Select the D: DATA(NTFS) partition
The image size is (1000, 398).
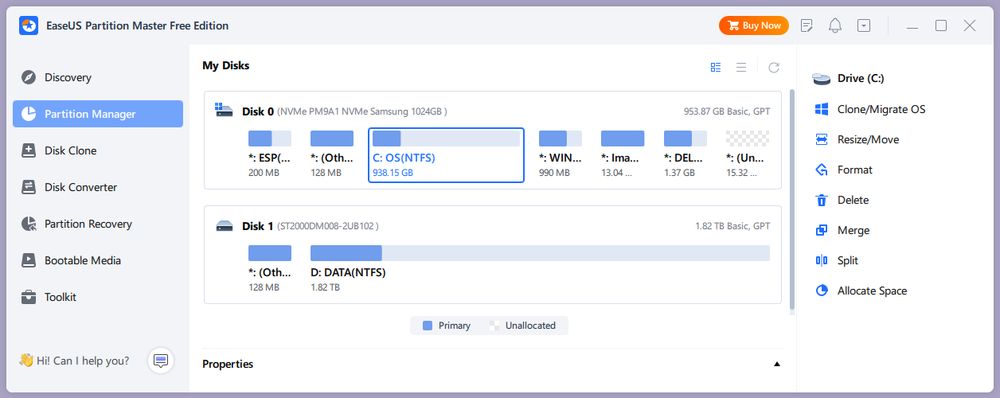tap(540, 269)
